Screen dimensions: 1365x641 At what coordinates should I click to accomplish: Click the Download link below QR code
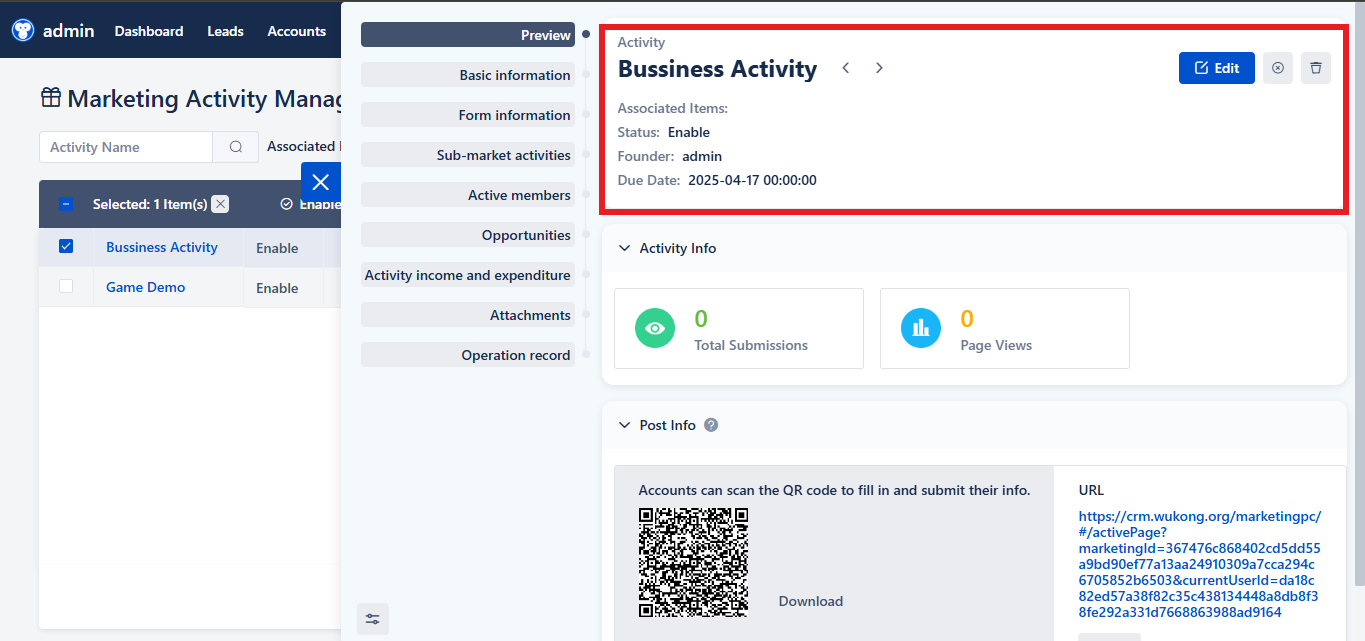click(810, 600)
